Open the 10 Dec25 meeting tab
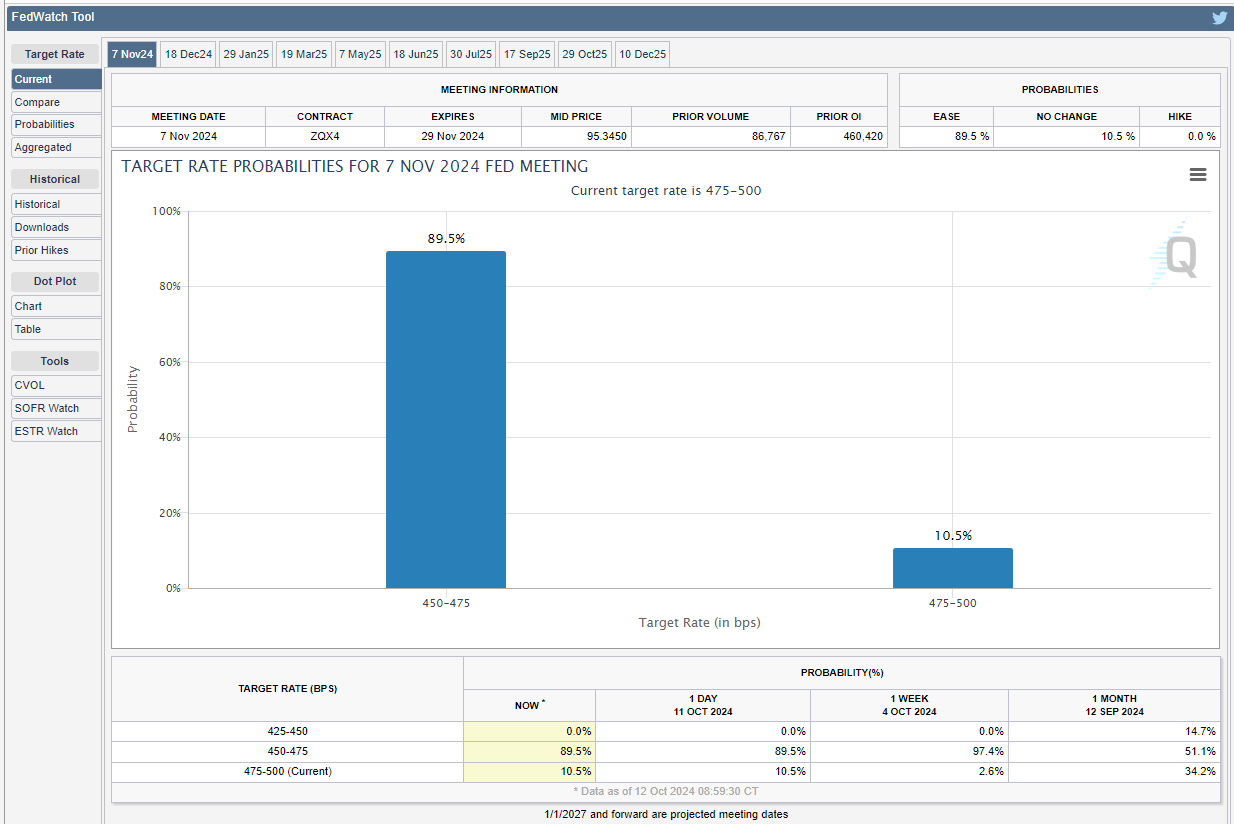This screenshot has width=1234, height=824. pyautogui.click(x=642, y=54)
